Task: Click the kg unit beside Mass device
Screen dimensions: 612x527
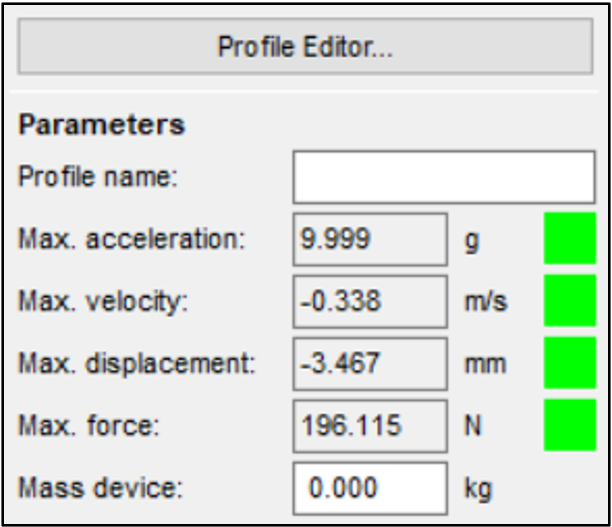Action: click(x=479, y=488)
